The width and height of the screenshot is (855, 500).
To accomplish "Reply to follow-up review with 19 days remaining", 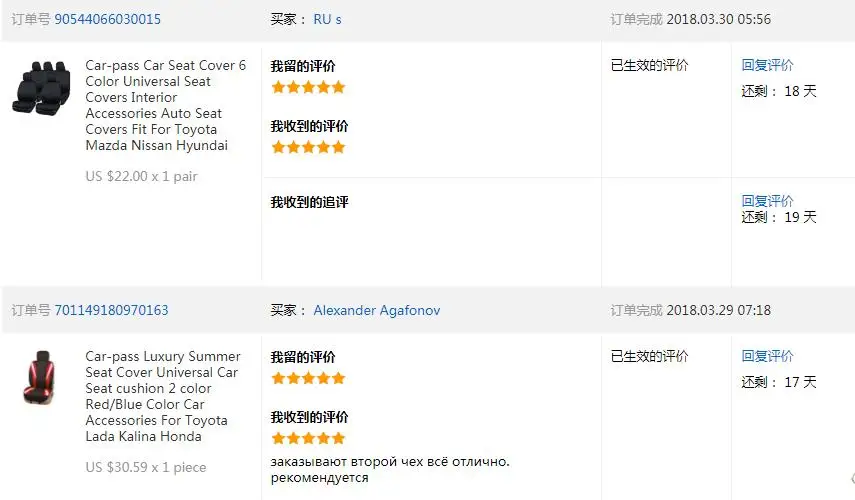I will tap(767, 201).
